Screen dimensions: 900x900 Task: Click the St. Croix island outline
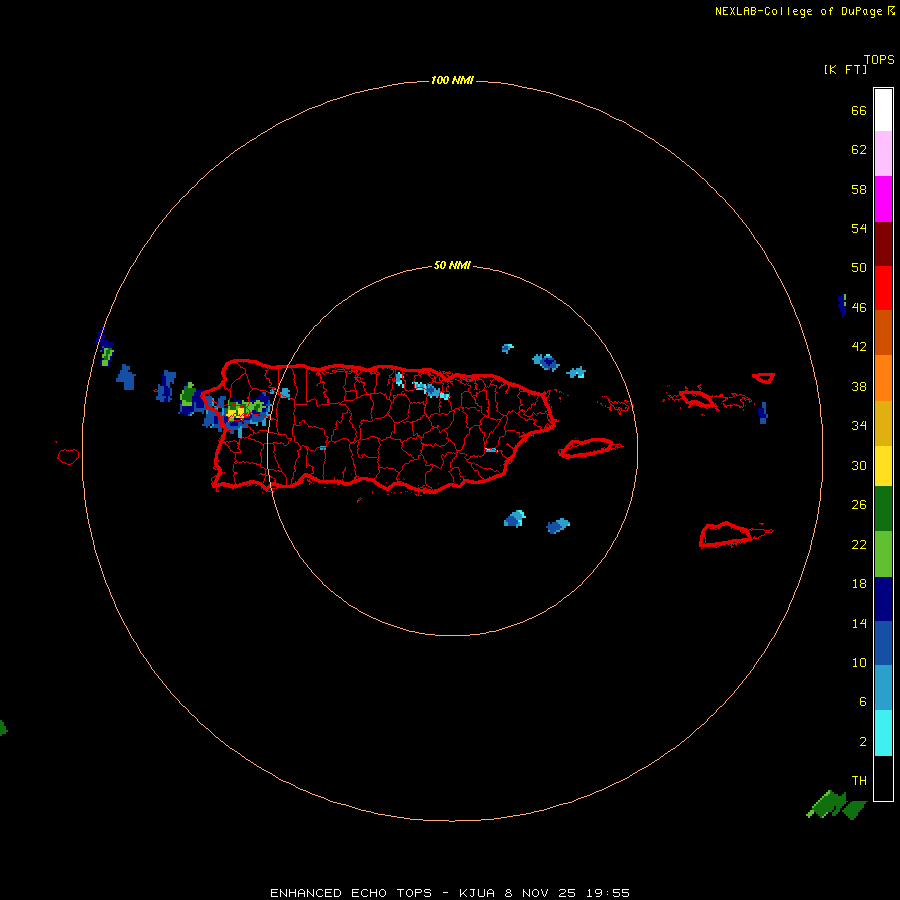(728, 534)
